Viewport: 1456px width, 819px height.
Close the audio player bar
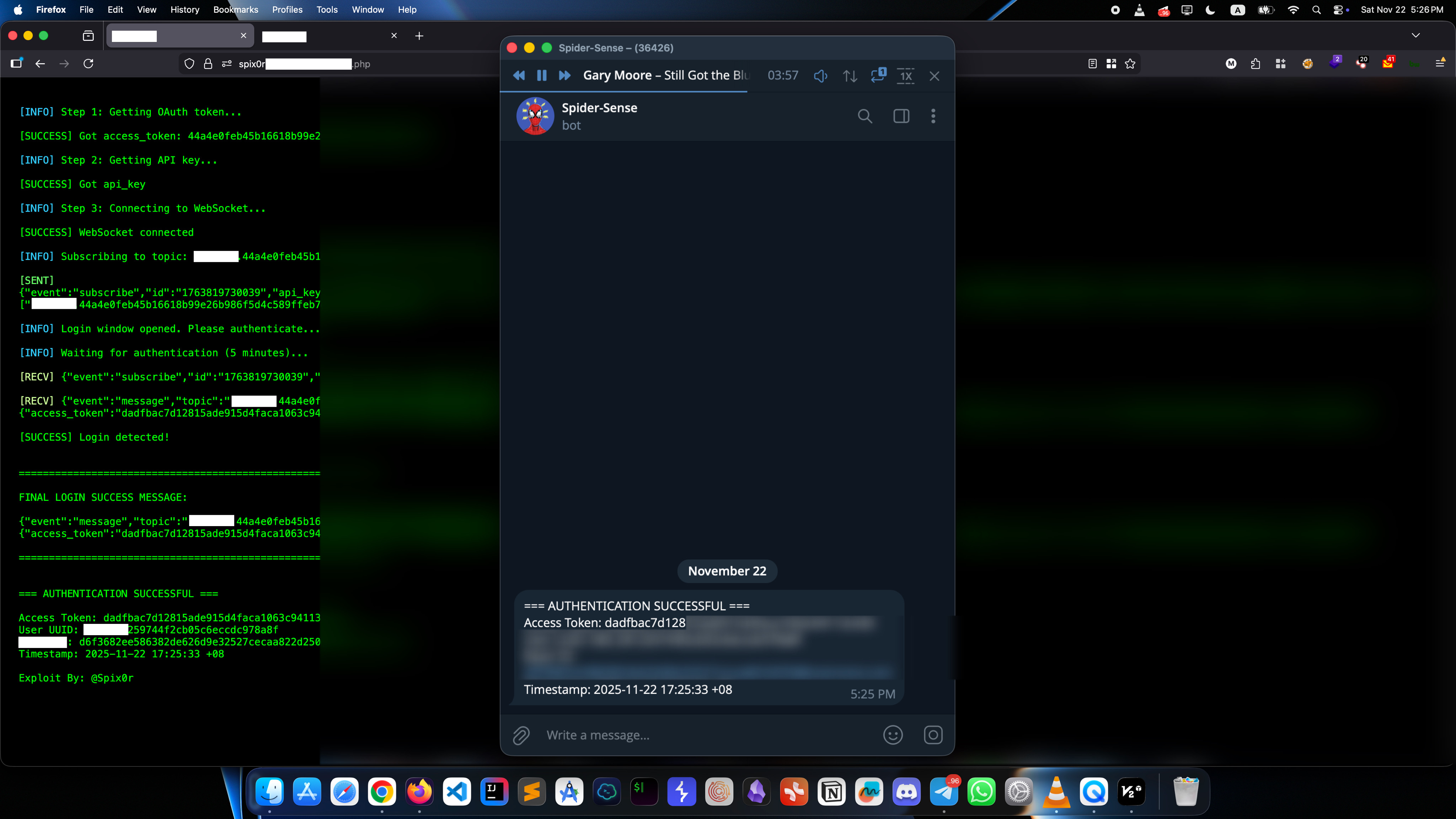click(934, 76)
